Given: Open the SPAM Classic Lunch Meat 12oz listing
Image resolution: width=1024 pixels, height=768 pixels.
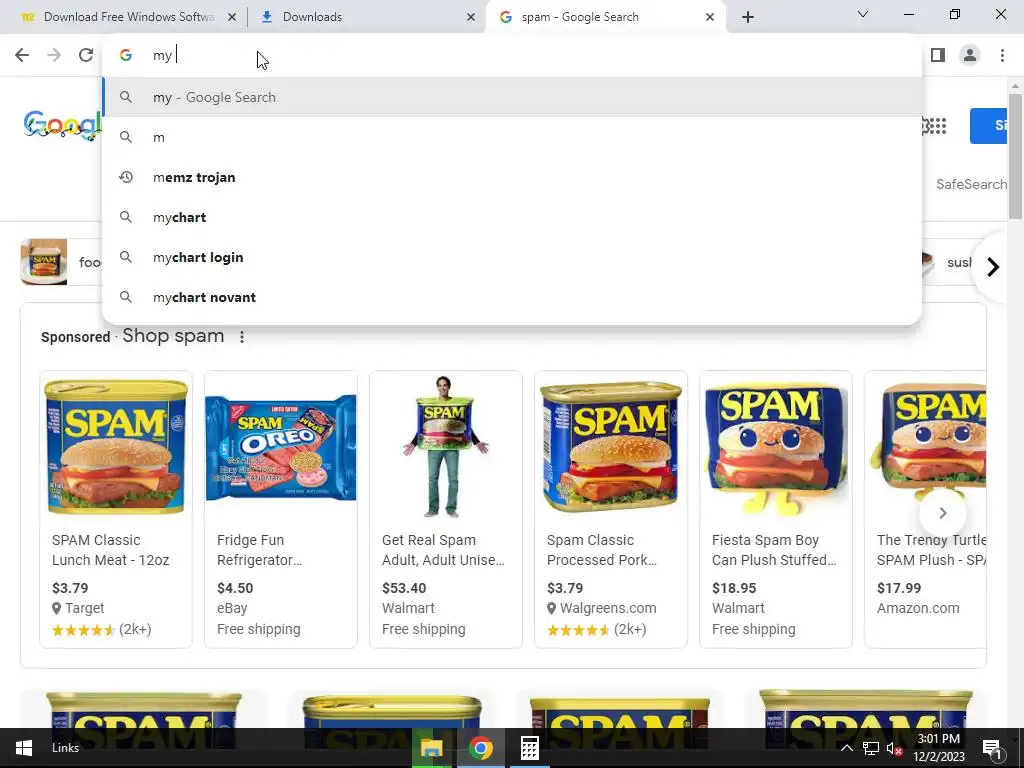Looking at the screenshot, I should click(x=116, y=509).
